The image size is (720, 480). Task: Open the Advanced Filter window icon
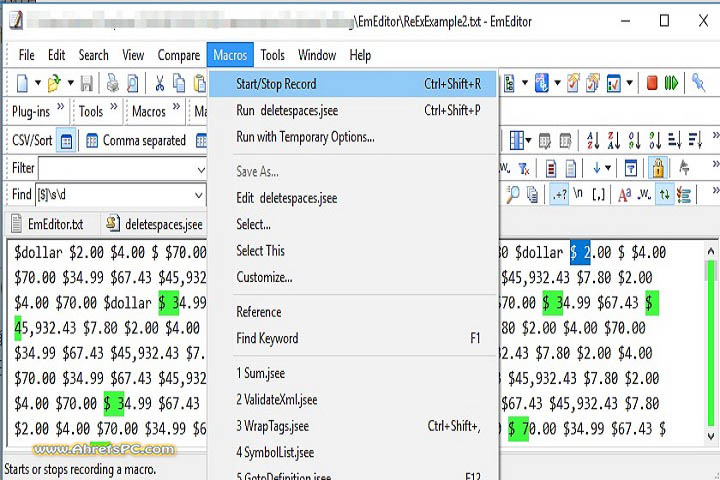631,169
